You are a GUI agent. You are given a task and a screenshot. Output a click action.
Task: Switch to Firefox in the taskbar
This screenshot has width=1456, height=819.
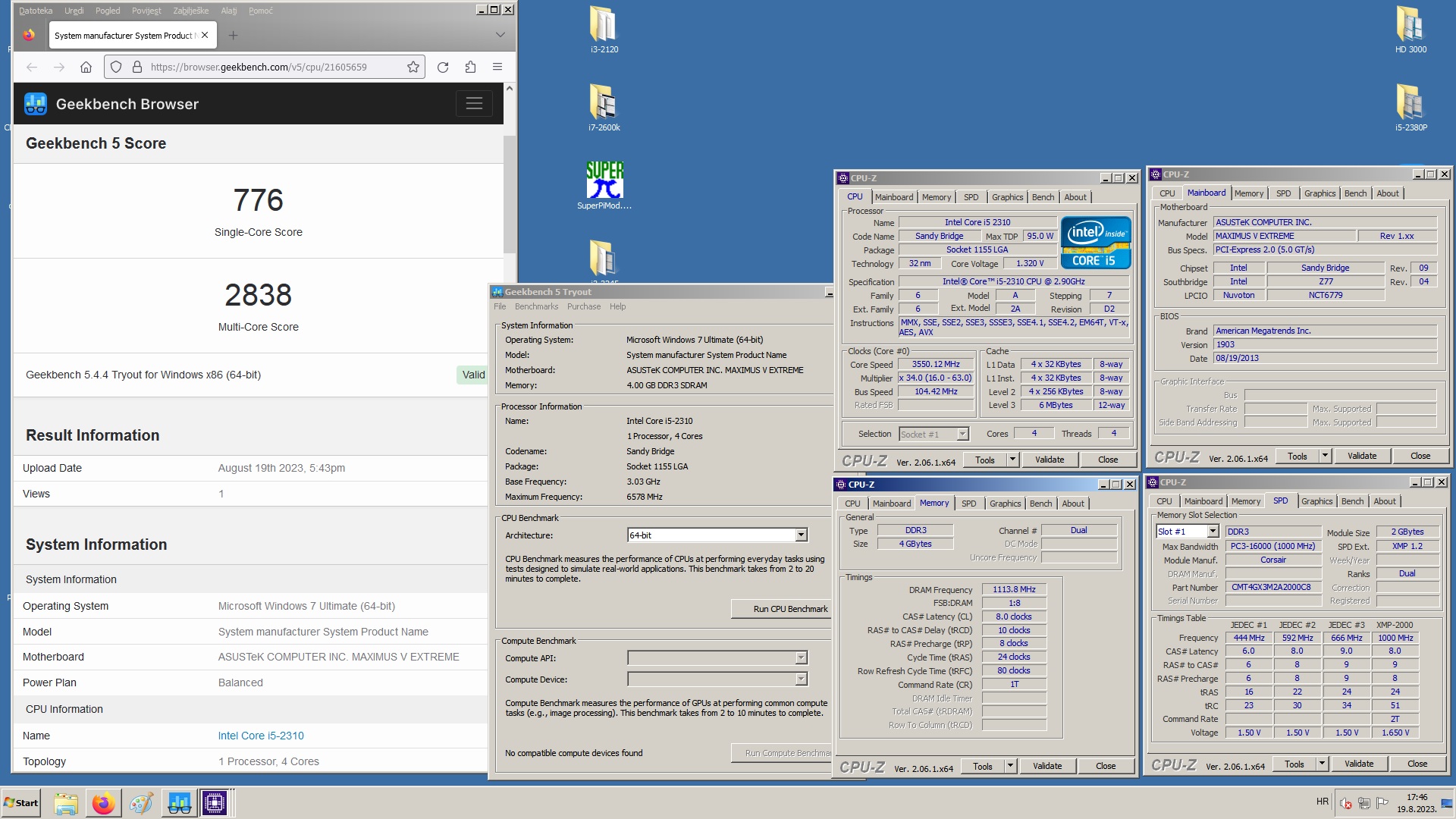tap(103, 803)
